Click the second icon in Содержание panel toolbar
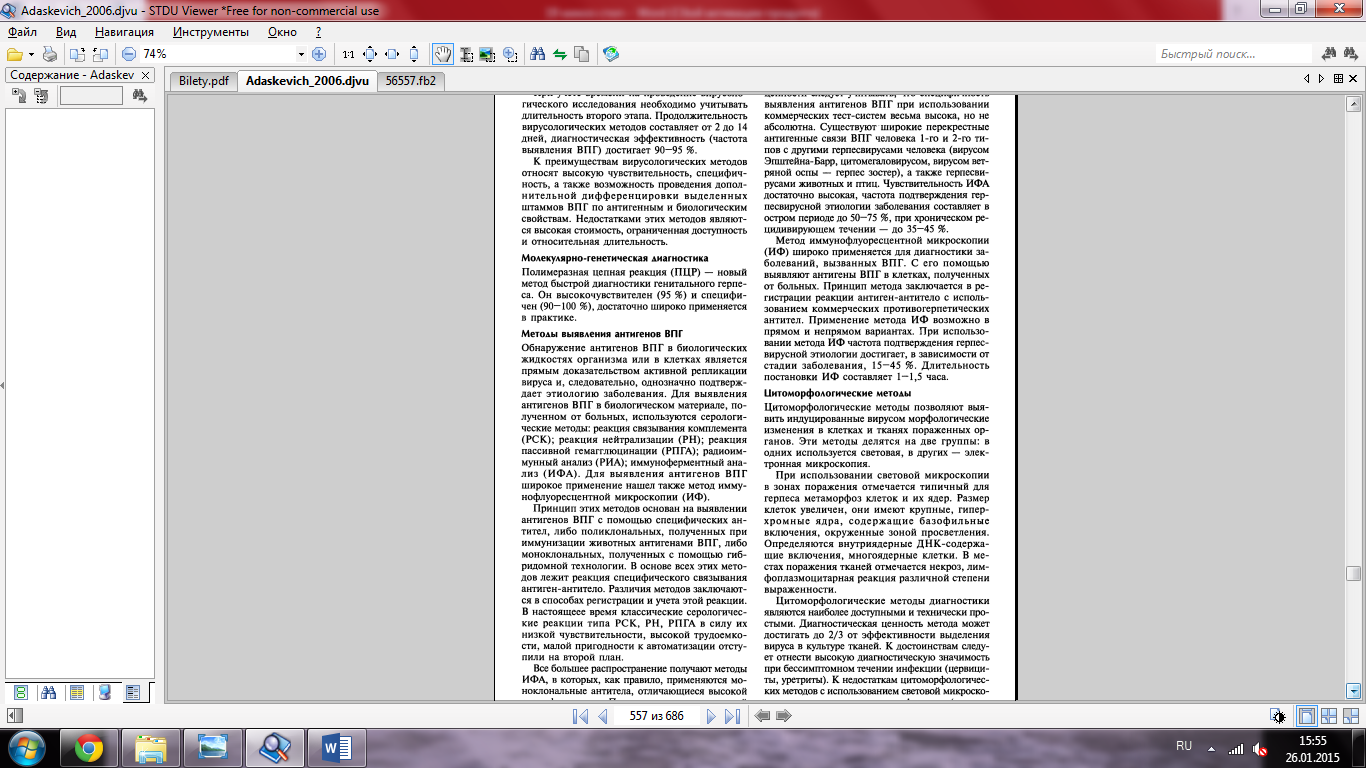Viewport: 1366px width, 768px height. [x=40, y=96]
